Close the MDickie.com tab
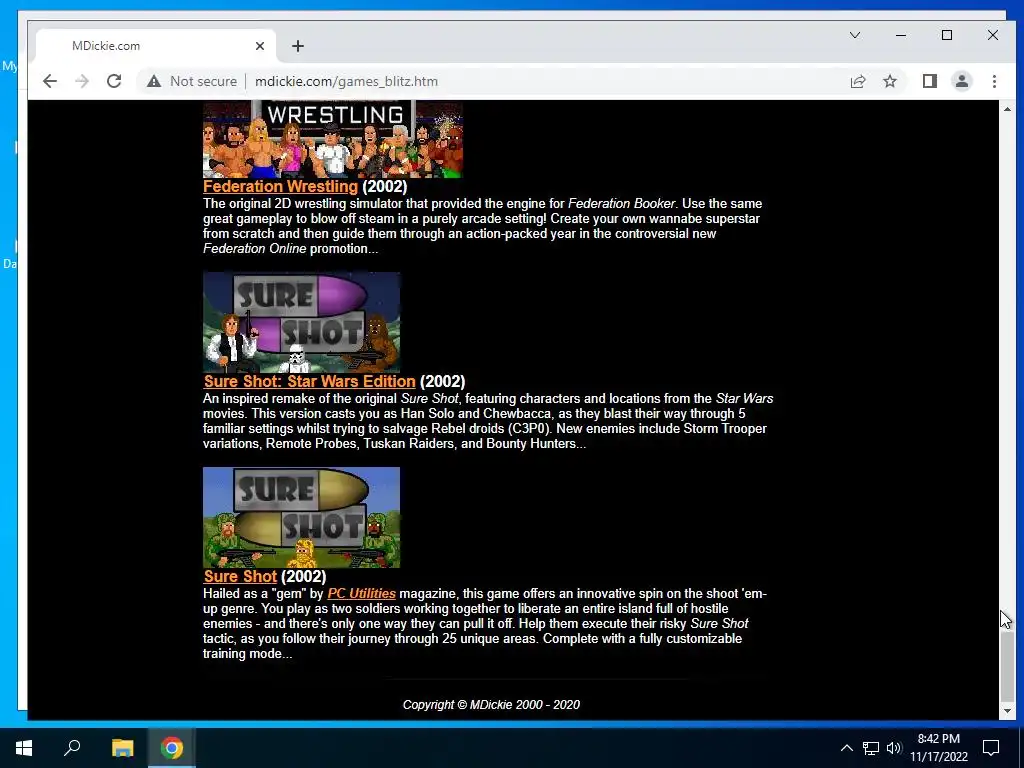 (260, 46)
